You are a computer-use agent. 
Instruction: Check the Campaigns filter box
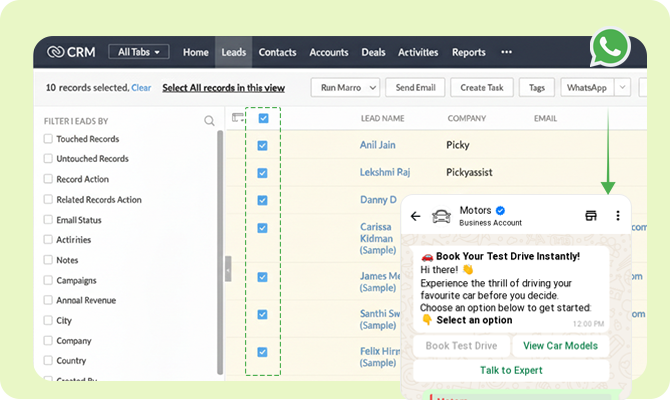(48, 280)
